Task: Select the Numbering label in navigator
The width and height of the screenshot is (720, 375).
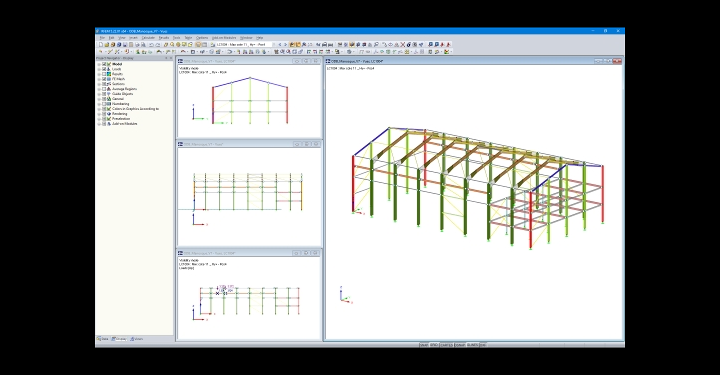Action: point(120,104)
